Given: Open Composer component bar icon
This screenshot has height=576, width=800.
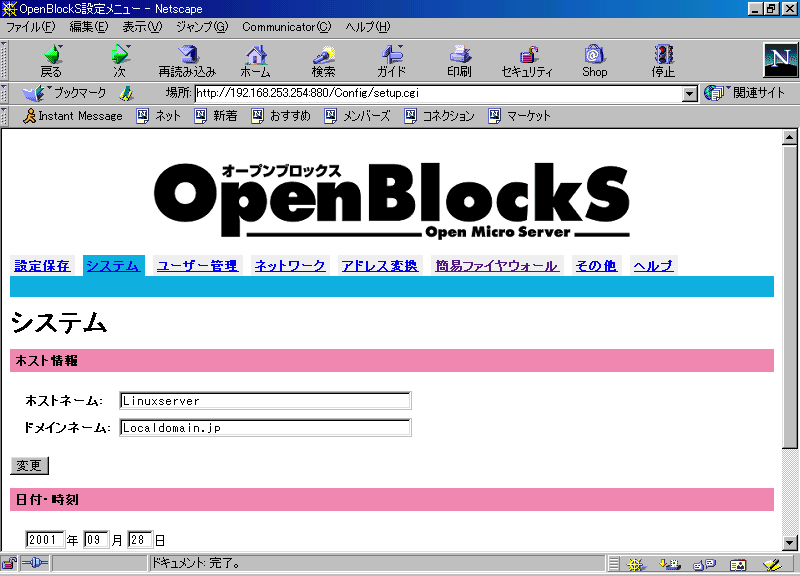Looking at the screenshot, I should coord(772,564).
